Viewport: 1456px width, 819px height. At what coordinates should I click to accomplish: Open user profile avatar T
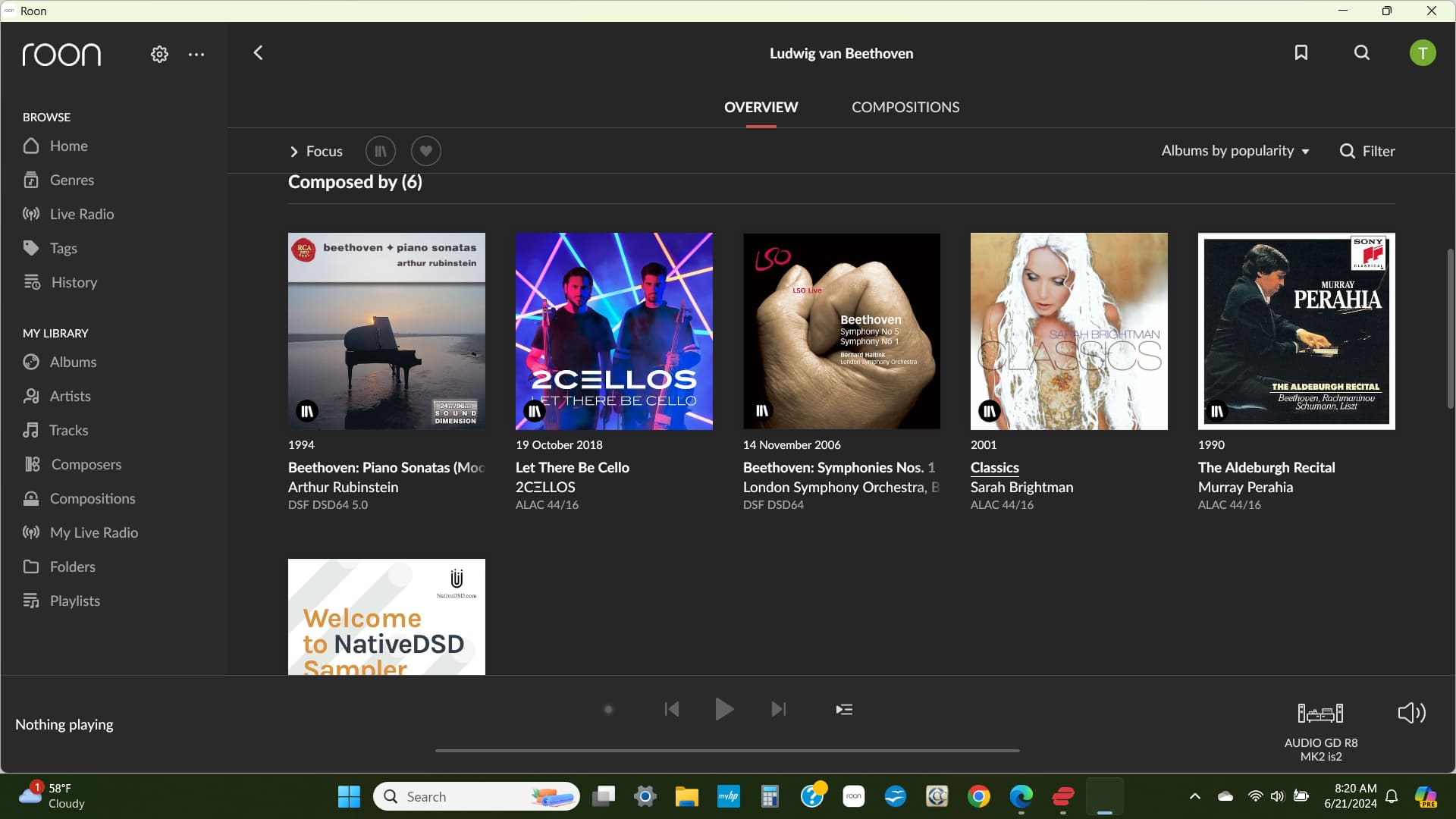[1423, 53]
